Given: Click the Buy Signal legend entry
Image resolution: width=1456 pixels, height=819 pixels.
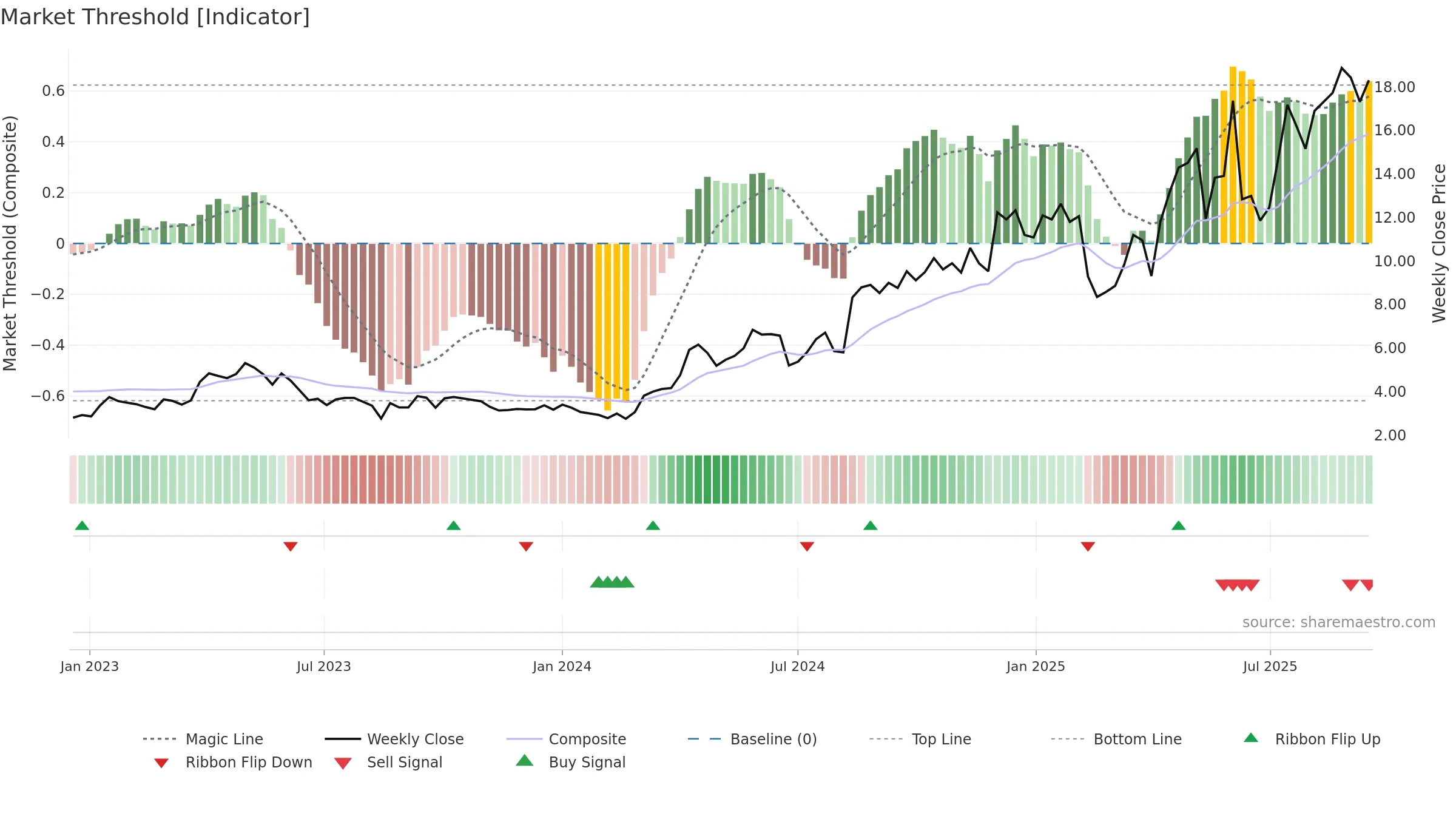Looking at the screenshot, I should tap(570, 762).
